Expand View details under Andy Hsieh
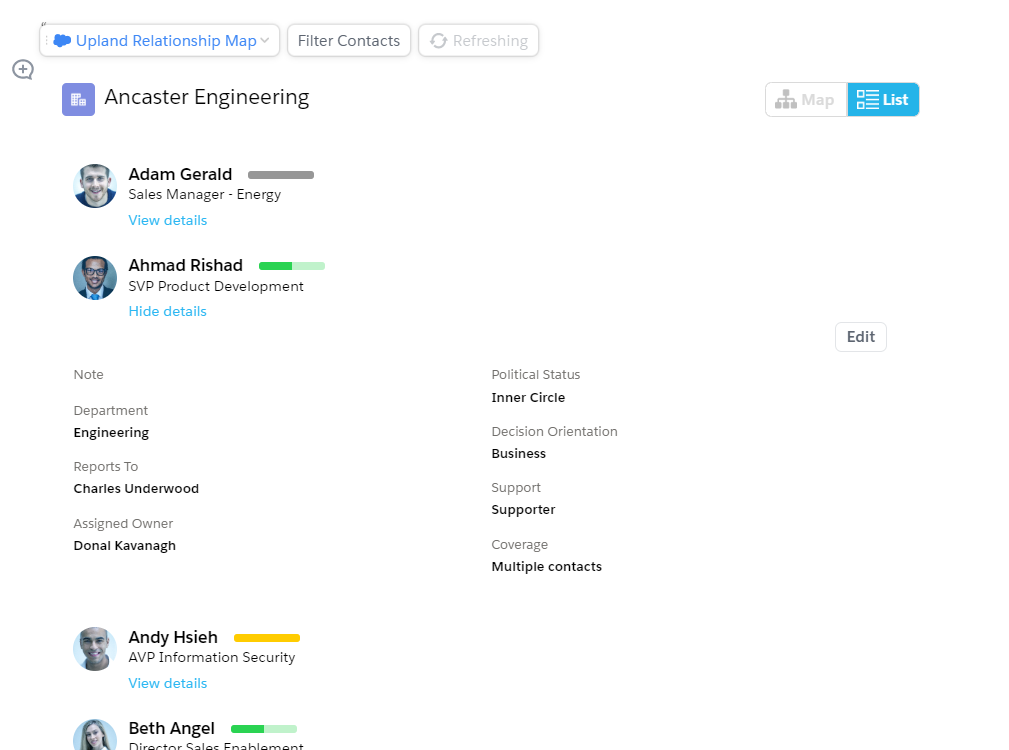The height and width of the screenshot is (750, 1009). (167, 683)
